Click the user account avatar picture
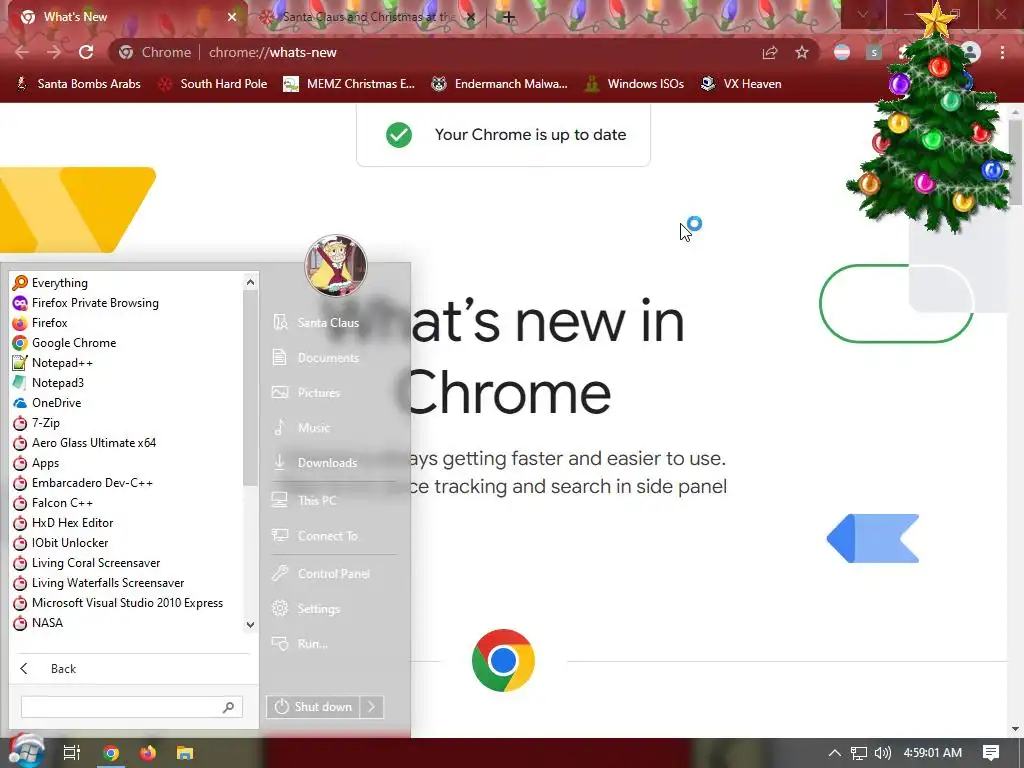The width and height of the screenshot is (1024, 768). pyautogui.click(x=336, y=266)
